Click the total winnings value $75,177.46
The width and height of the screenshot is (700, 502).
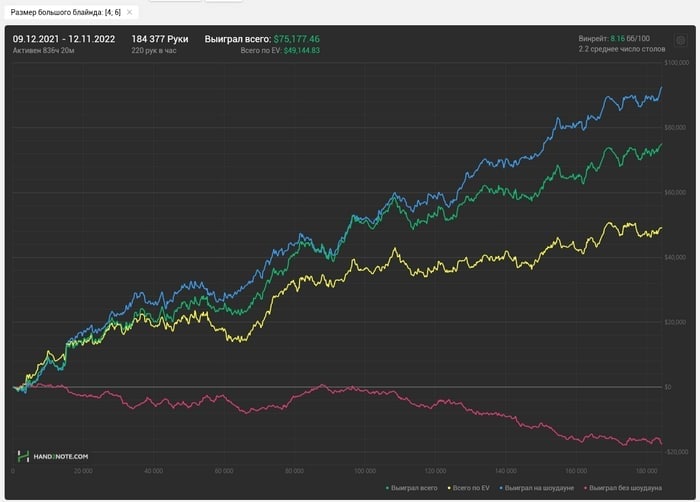296,39
